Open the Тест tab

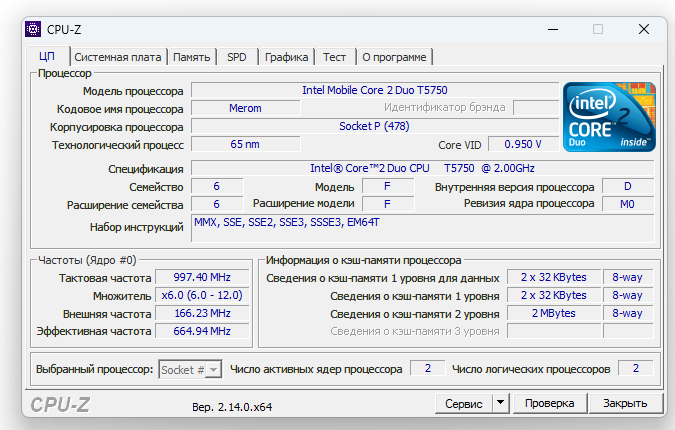(334, 57)
